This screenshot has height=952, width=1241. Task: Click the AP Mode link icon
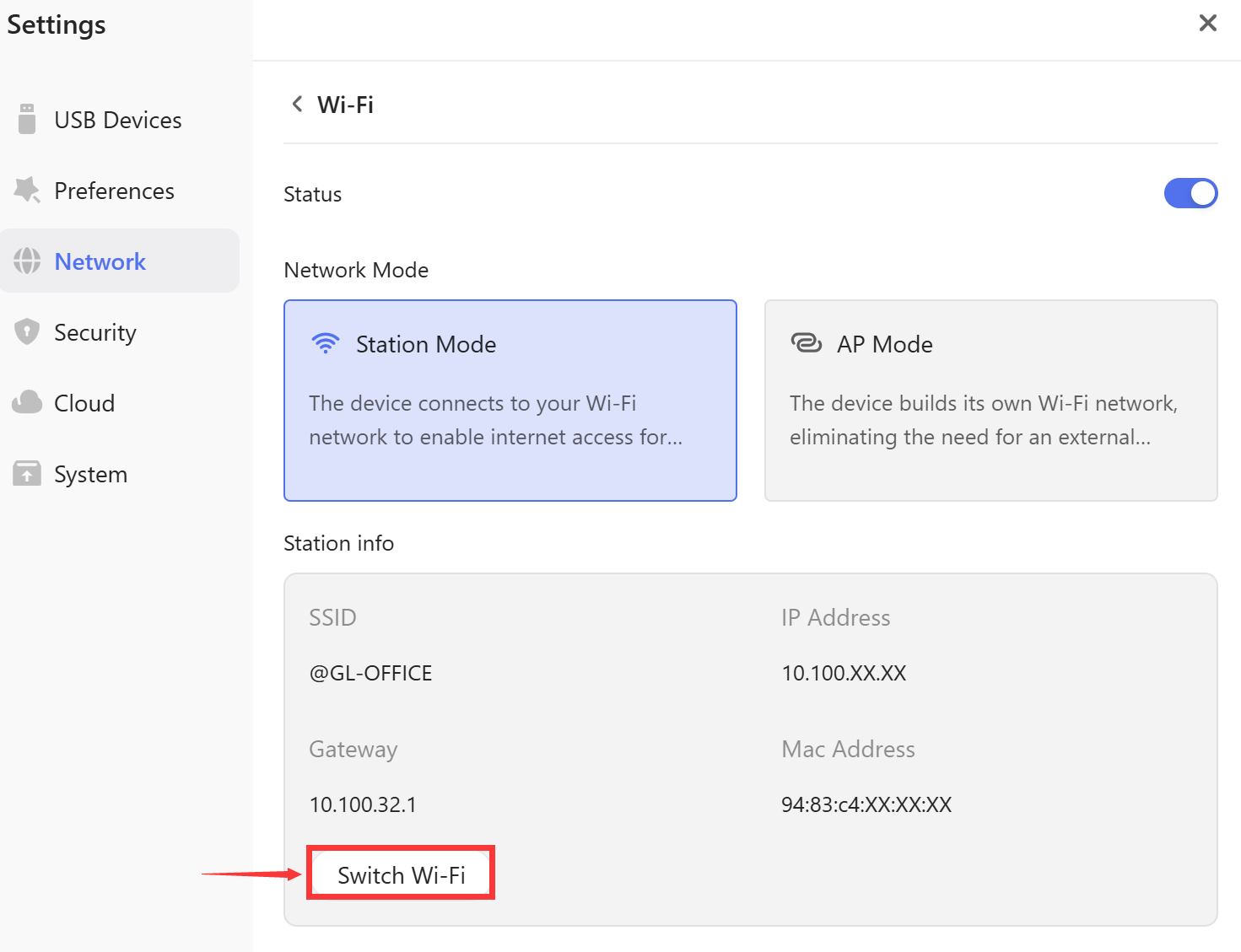(806, 343)
